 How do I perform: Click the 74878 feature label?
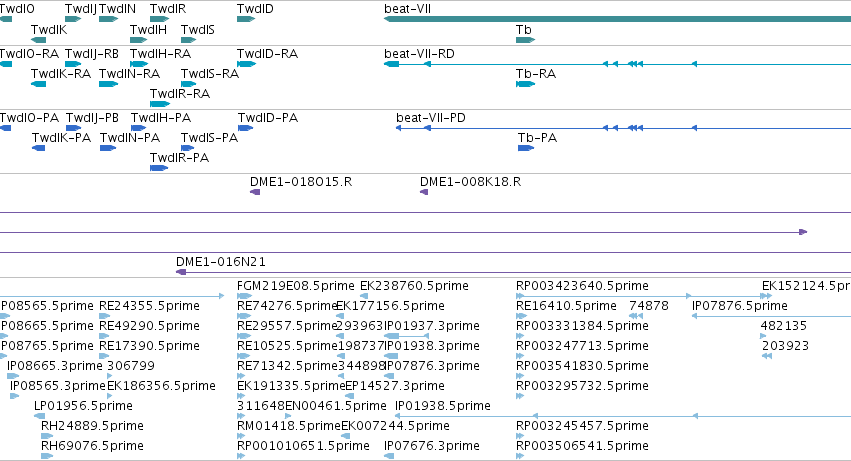tap(649, 306)
